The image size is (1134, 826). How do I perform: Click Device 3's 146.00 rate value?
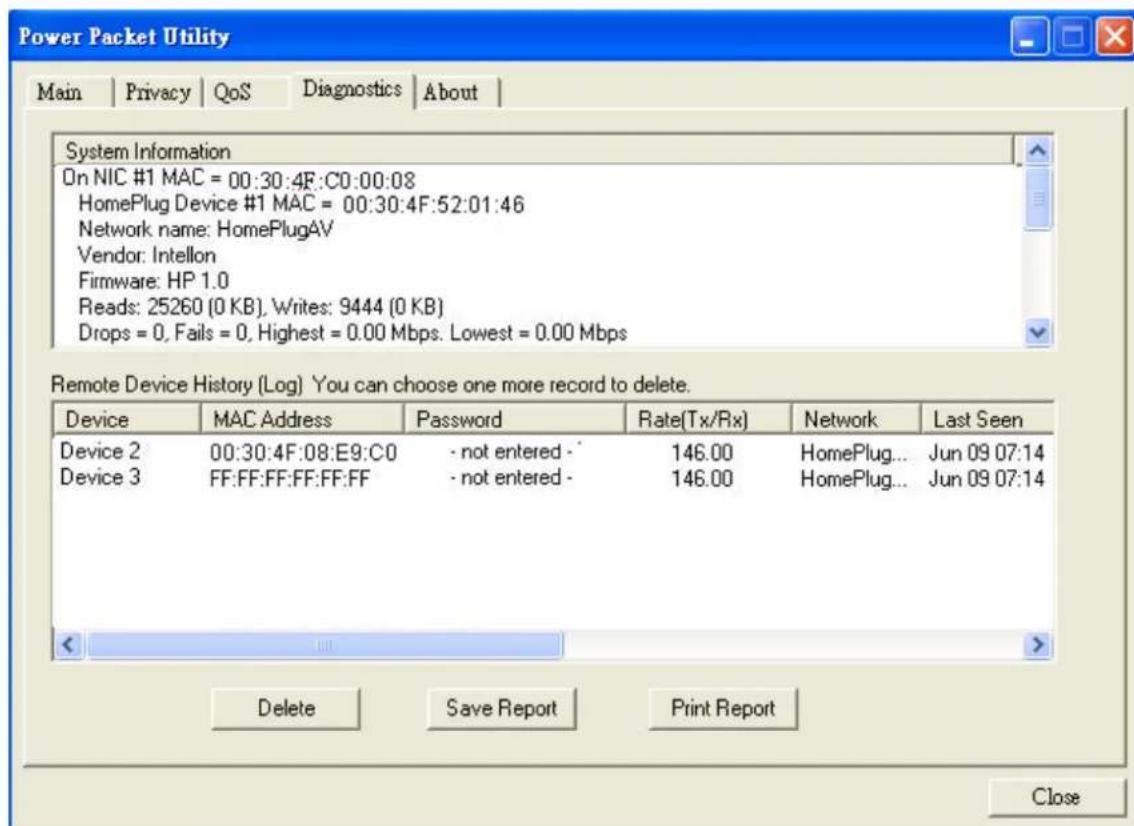[702, 480]
